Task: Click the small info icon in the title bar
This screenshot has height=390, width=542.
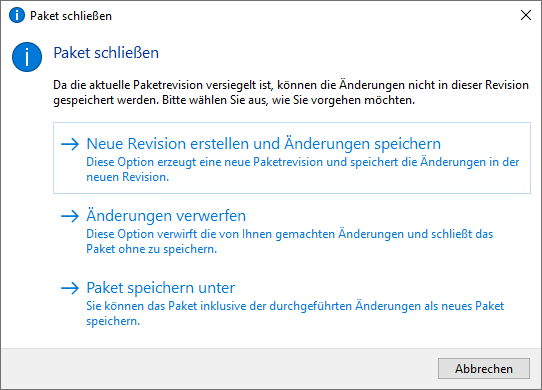Action: point(17,16)
